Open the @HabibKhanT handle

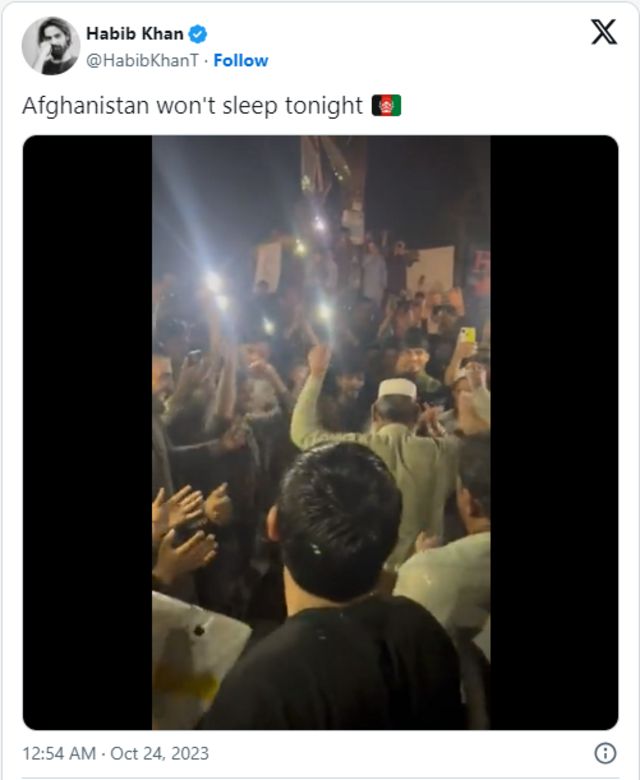[x=142, y=61]
